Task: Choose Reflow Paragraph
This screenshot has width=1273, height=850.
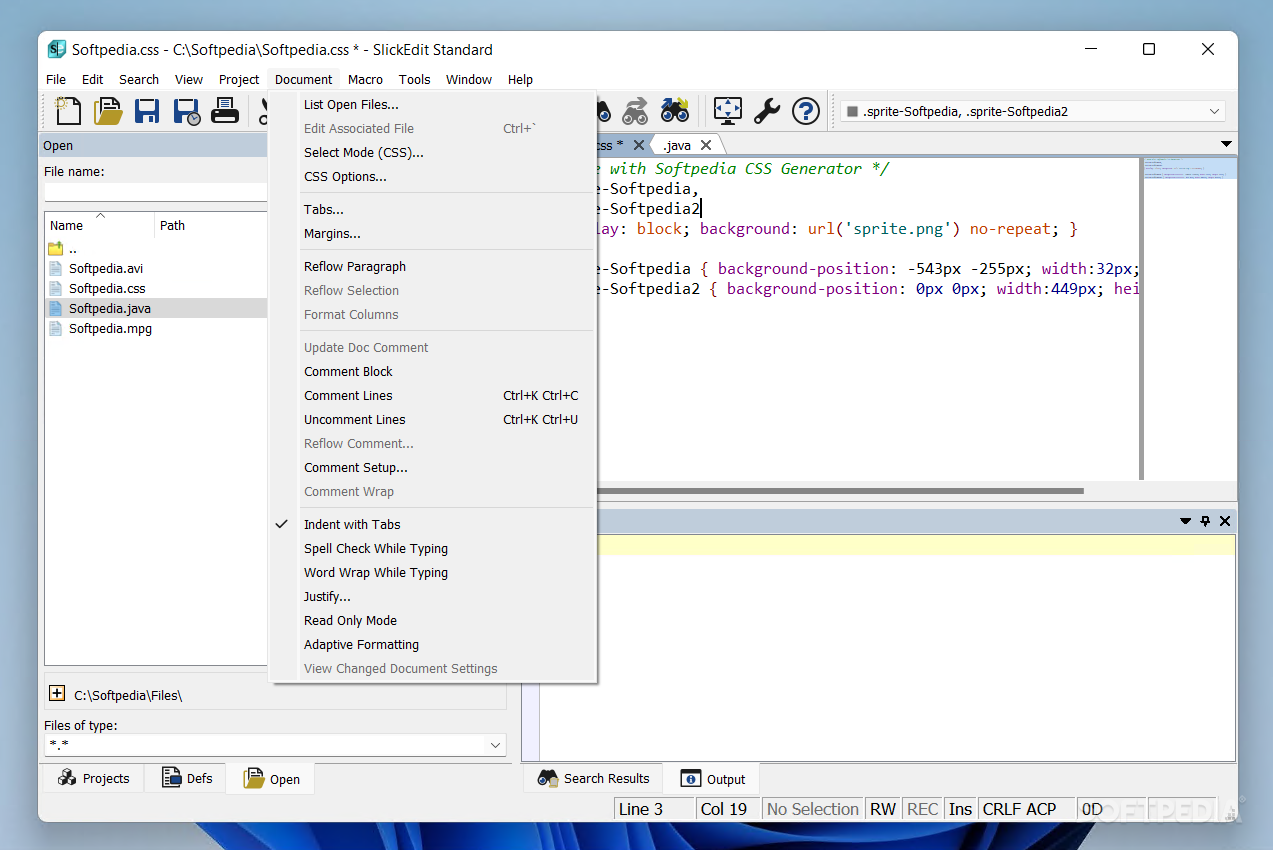Action: (355, 266)
